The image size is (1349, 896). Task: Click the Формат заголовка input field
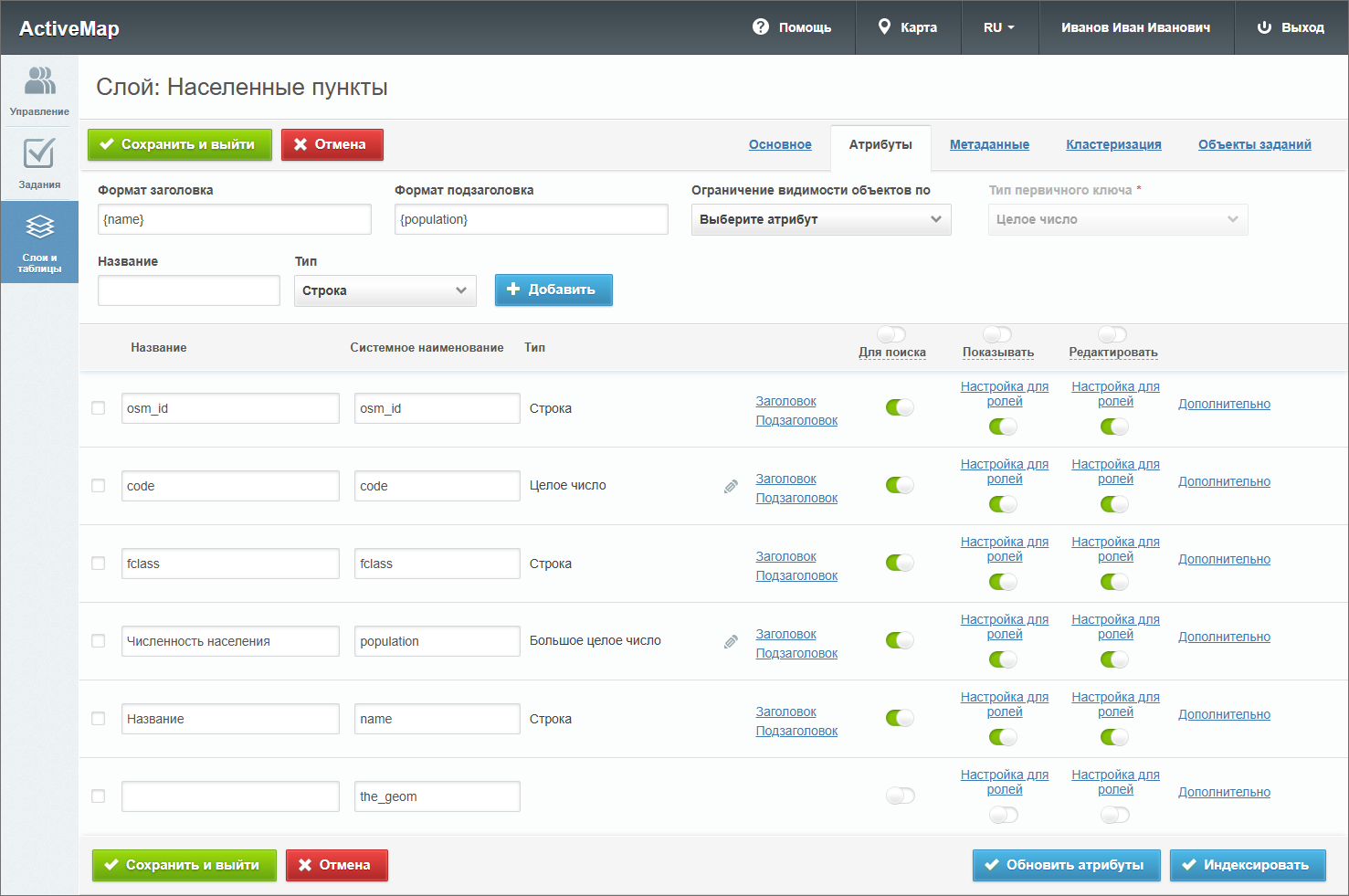tap(234, 219)
